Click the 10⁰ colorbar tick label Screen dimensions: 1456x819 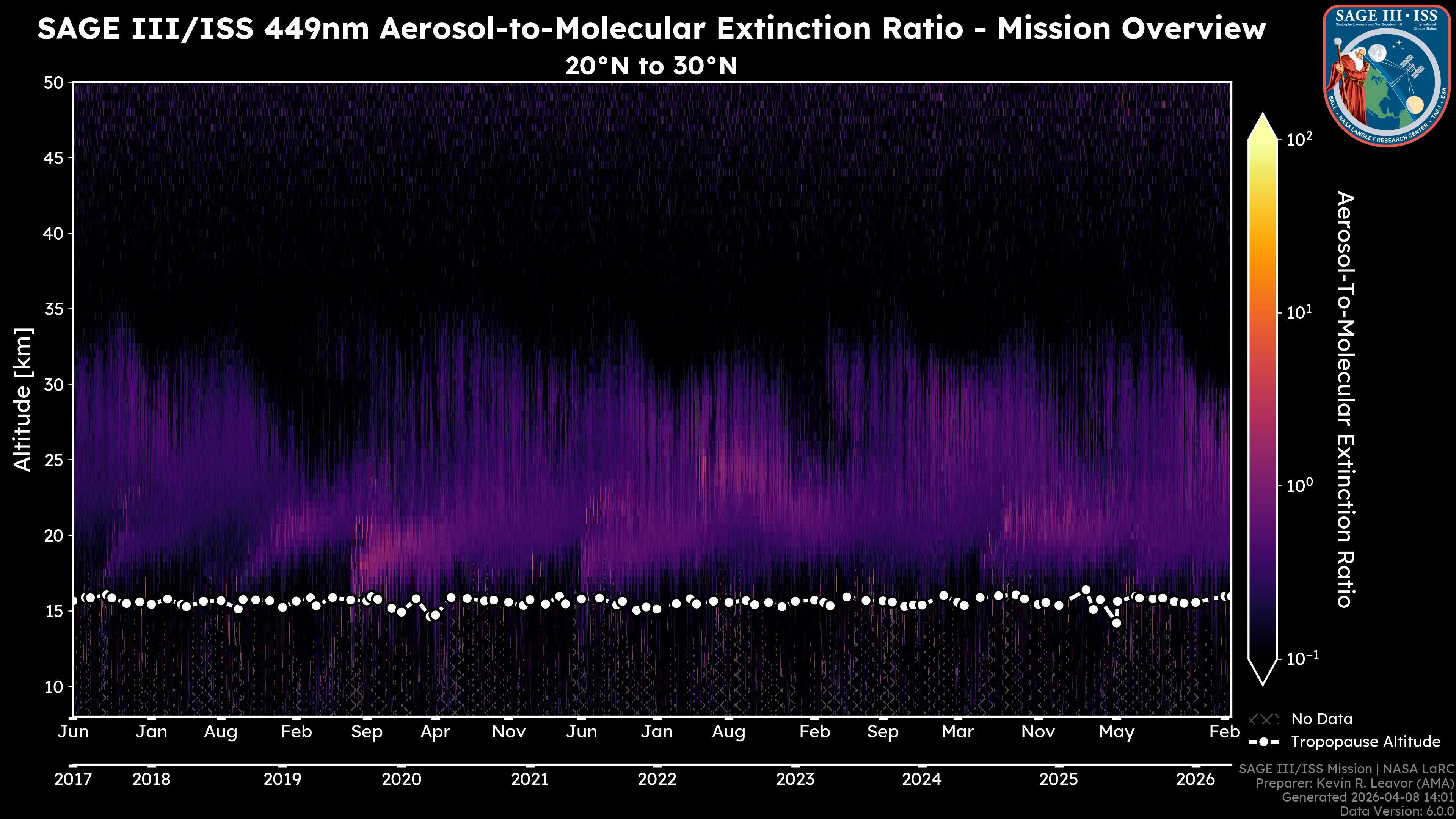[x=1299, y=485]
